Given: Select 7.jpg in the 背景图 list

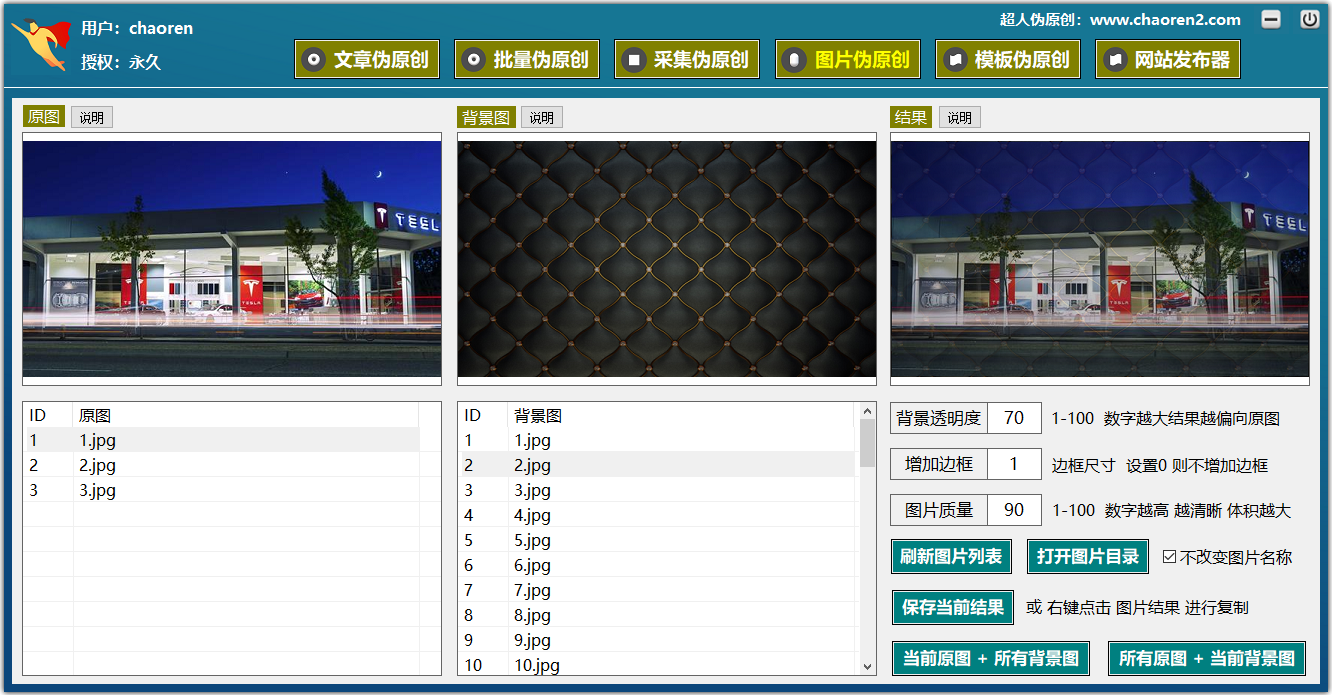Looking at the screenshot, I should 657,590.
